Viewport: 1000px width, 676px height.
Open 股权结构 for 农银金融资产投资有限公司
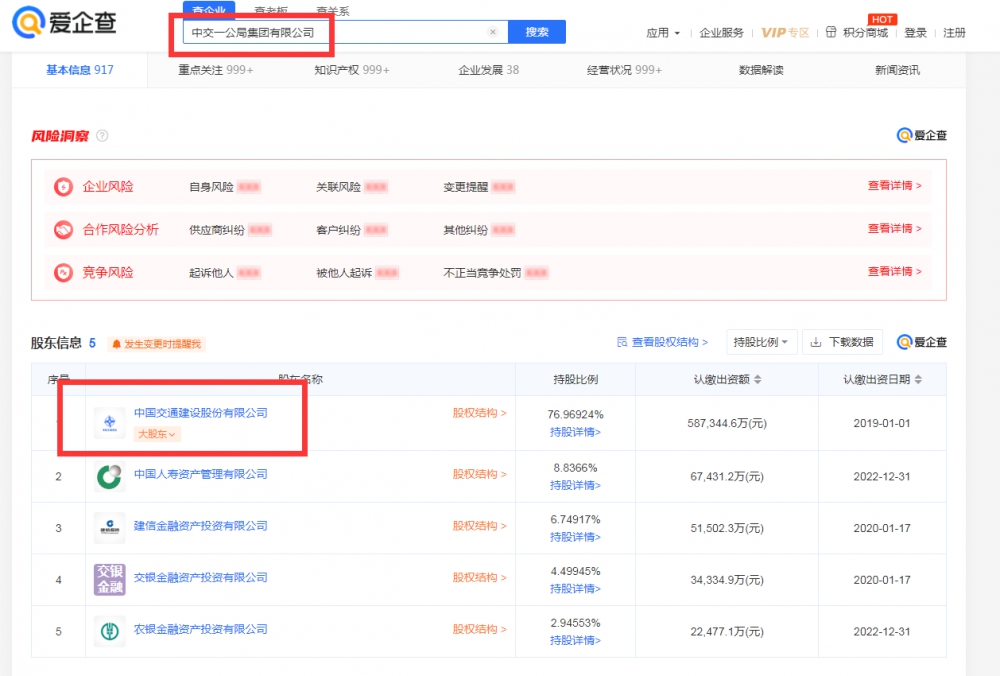click(480, 629)
